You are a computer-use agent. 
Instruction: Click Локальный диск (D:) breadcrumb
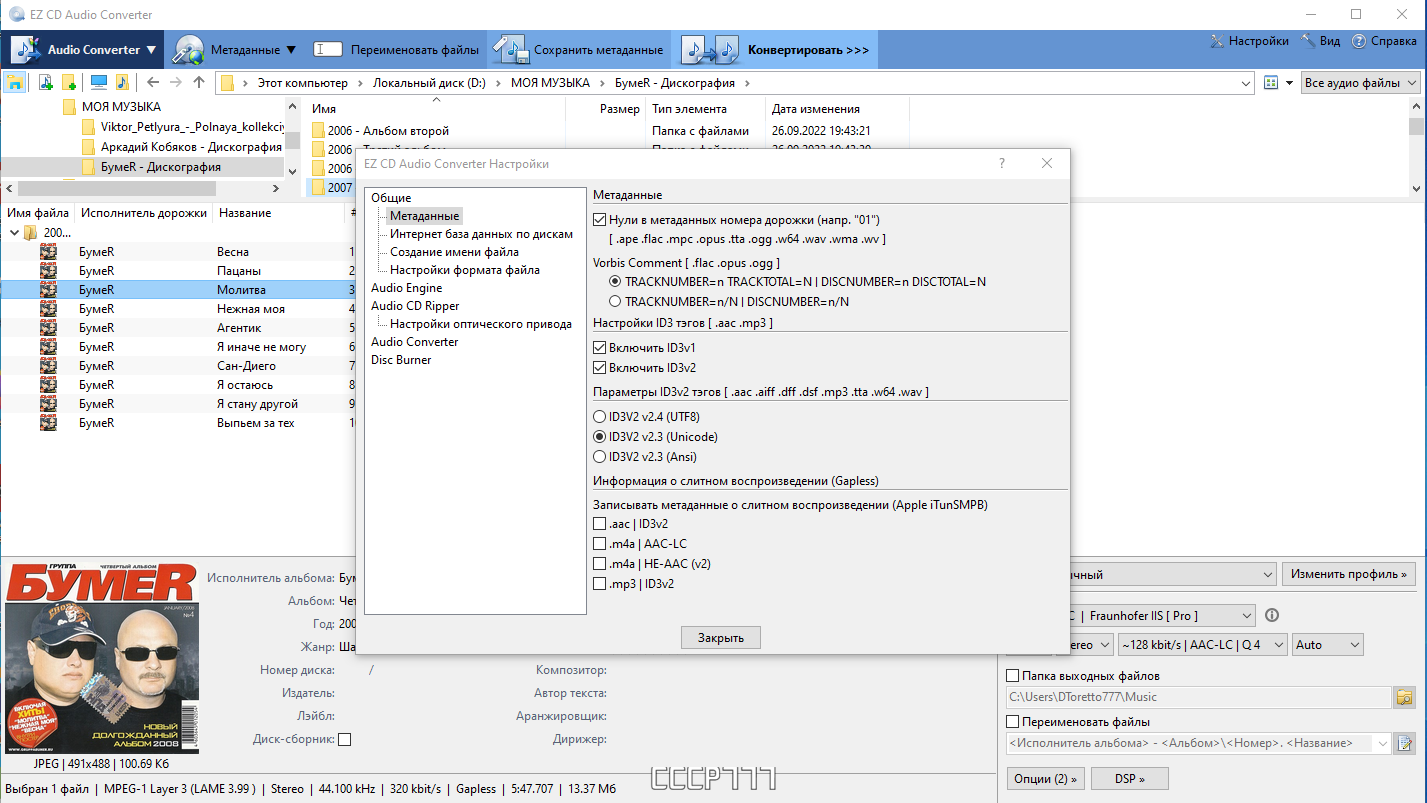tap(429, 83)
